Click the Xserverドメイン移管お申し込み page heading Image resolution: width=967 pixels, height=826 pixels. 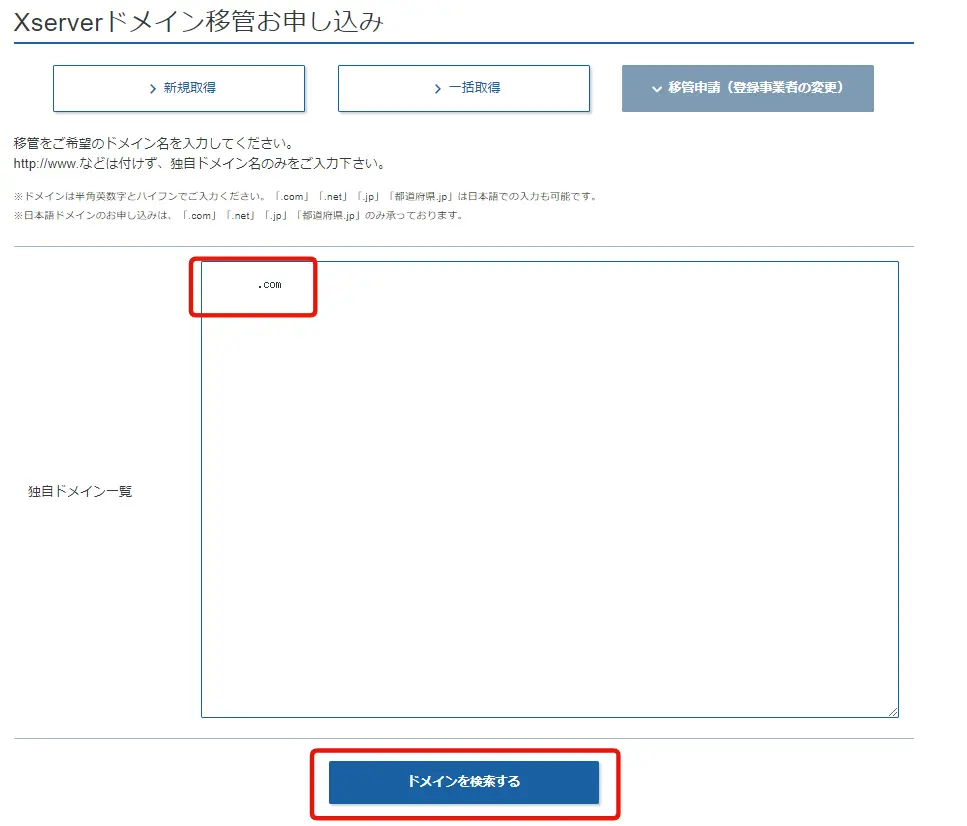[x=198, y=22]
